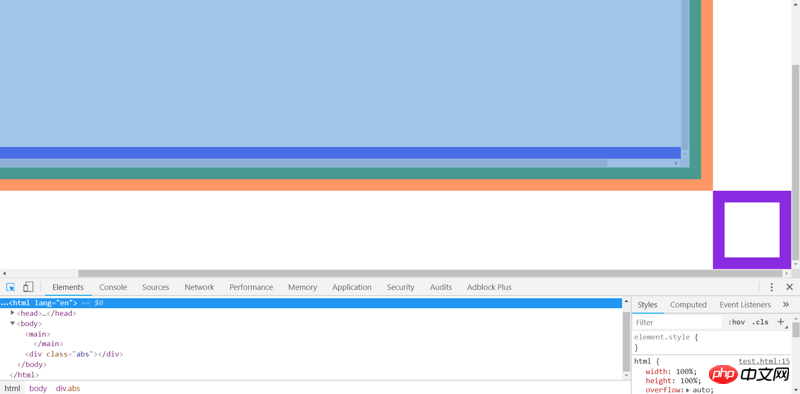800x394 pixels.
Task: Click the purple bordered box on page
Action: 752,230
